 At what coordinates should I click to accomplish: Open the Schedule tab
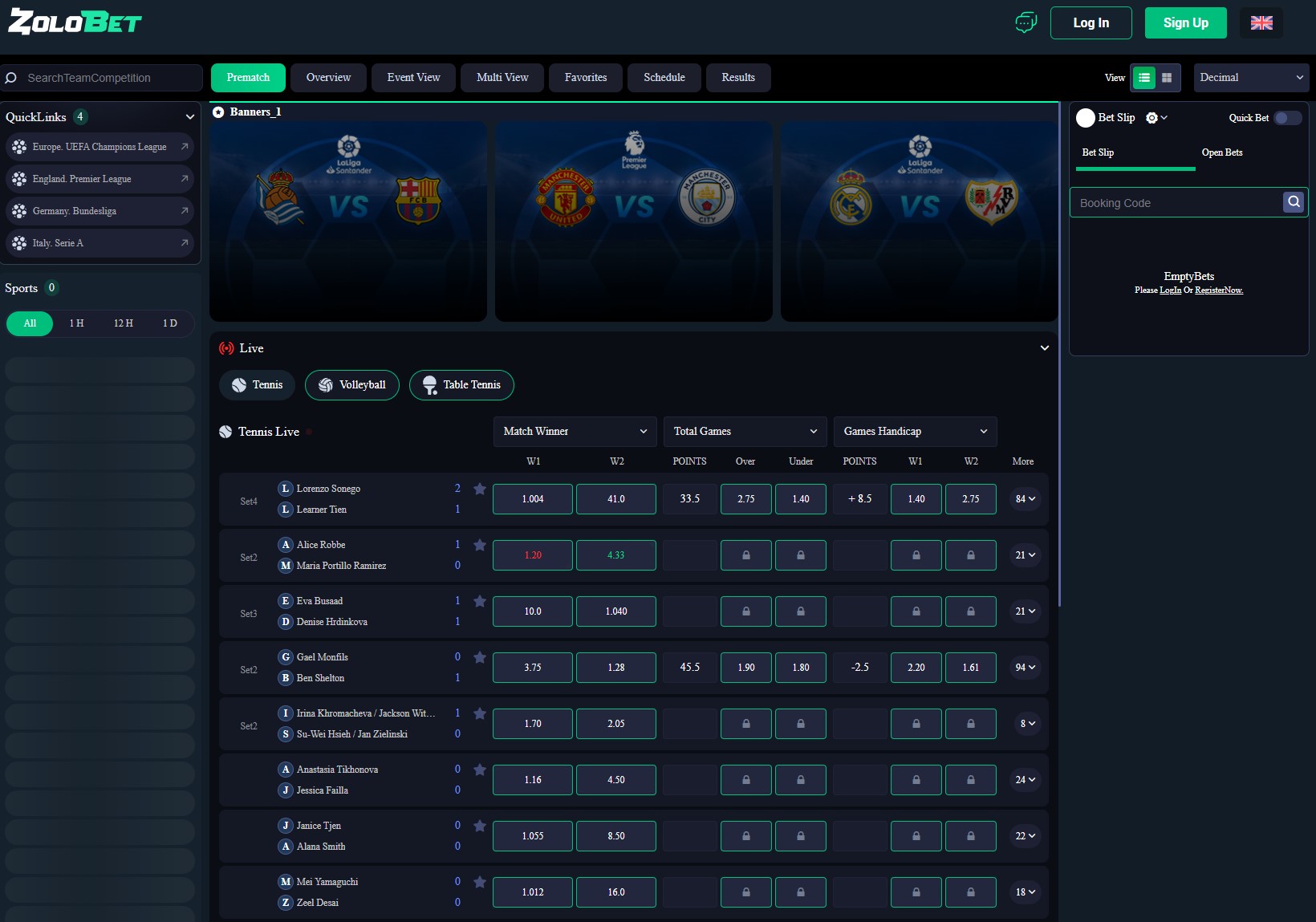click(x=664, y=78)
